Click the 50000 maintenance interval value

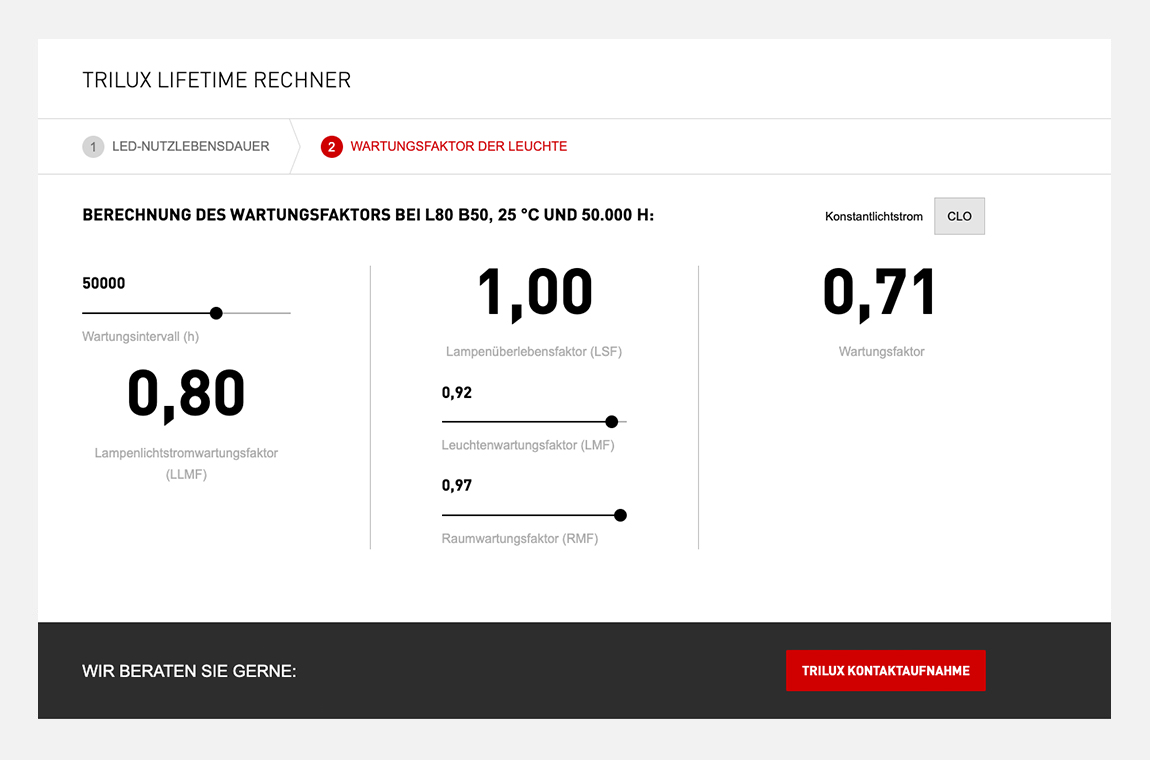(103, 283)
